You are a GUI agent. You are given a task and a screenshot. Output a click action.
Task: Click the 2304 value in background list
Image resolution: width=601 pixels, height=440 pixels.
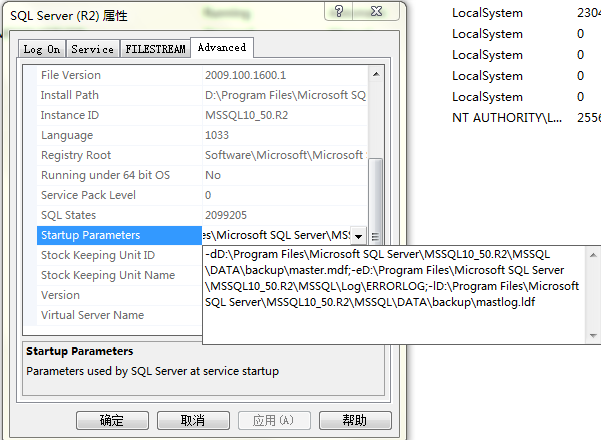[589, 13]
